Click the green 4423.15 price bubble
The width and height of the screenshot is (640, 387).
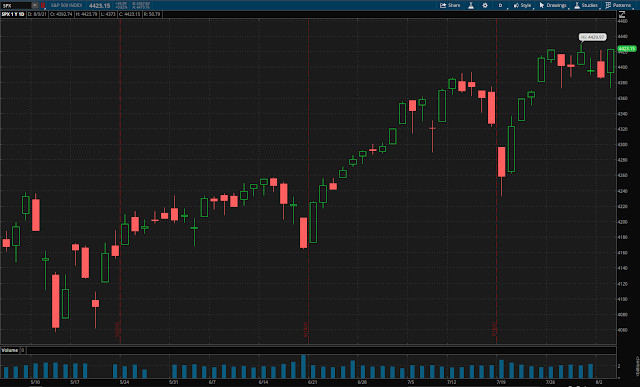click(x=627, y=49)
